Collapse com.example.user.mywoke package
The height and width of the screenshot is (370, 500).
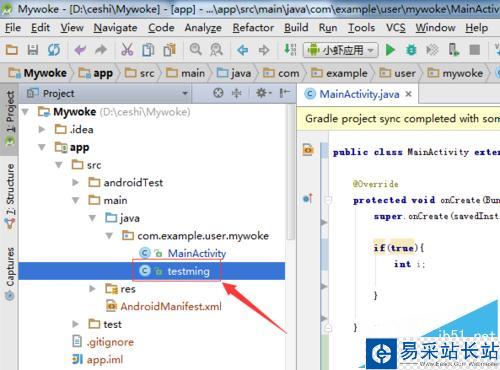(109, 236)
